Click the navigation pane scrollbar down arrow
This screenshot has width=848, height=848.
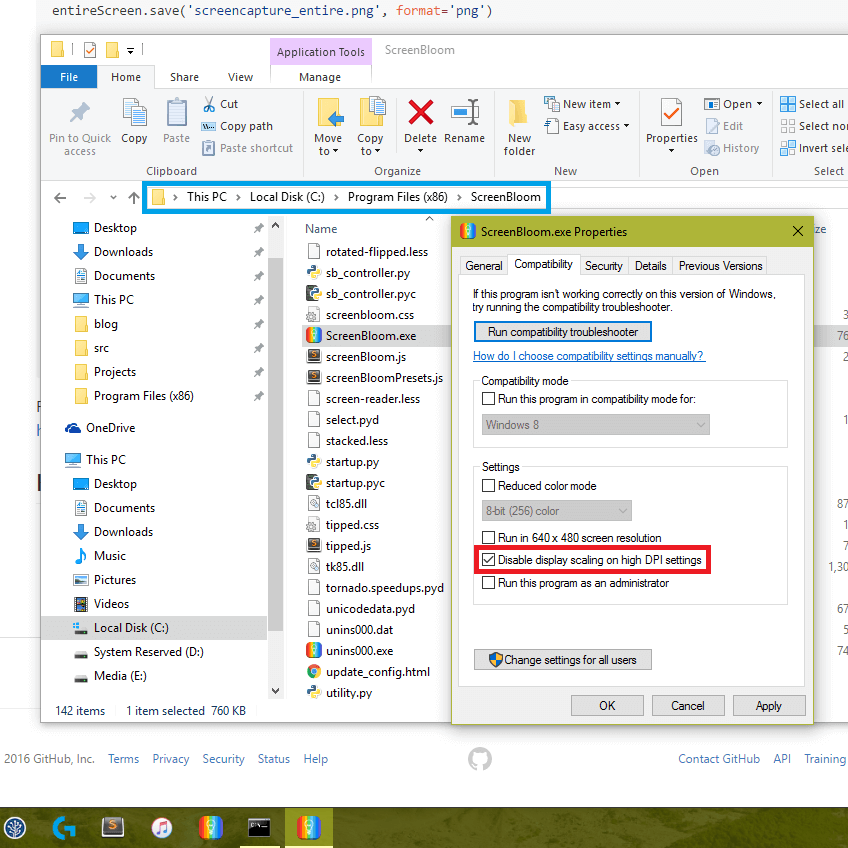click(x=275, y=691)
